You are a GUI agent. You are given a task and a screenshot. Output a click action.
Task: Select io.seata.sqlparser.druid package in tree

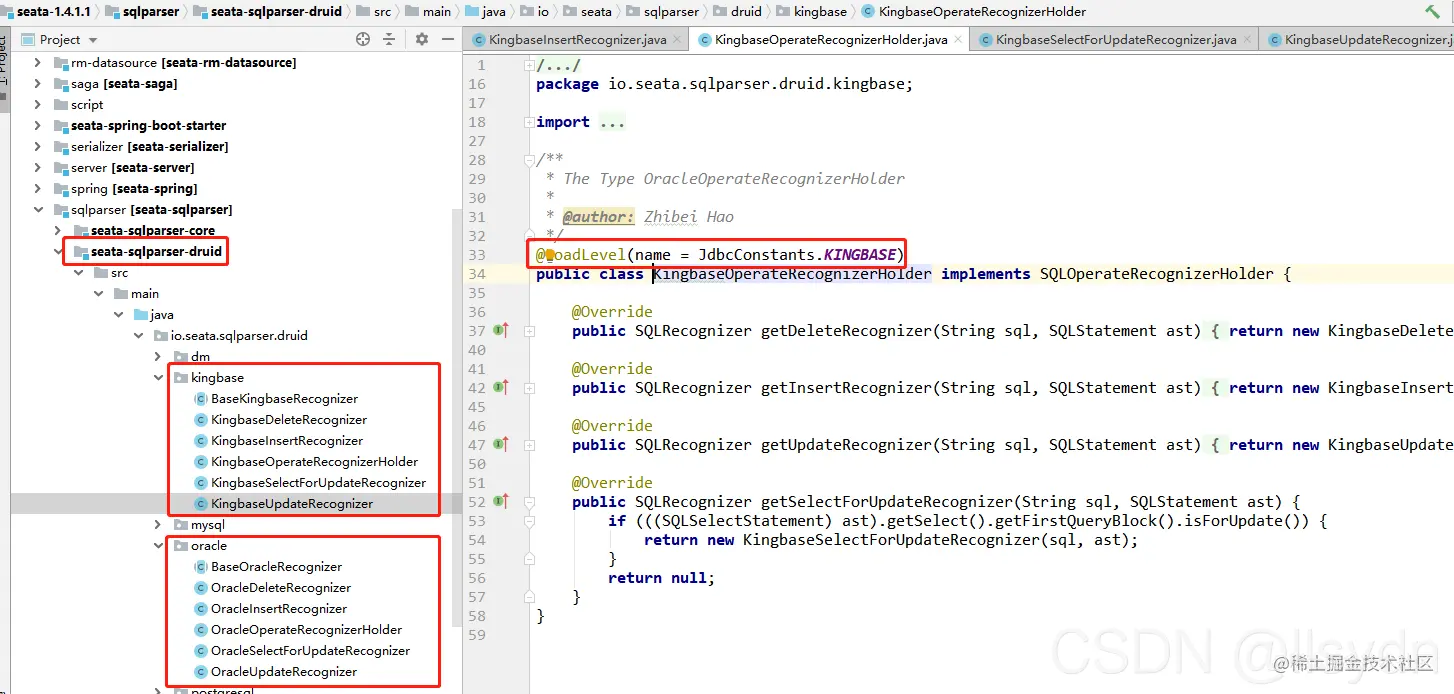point(232,335)
